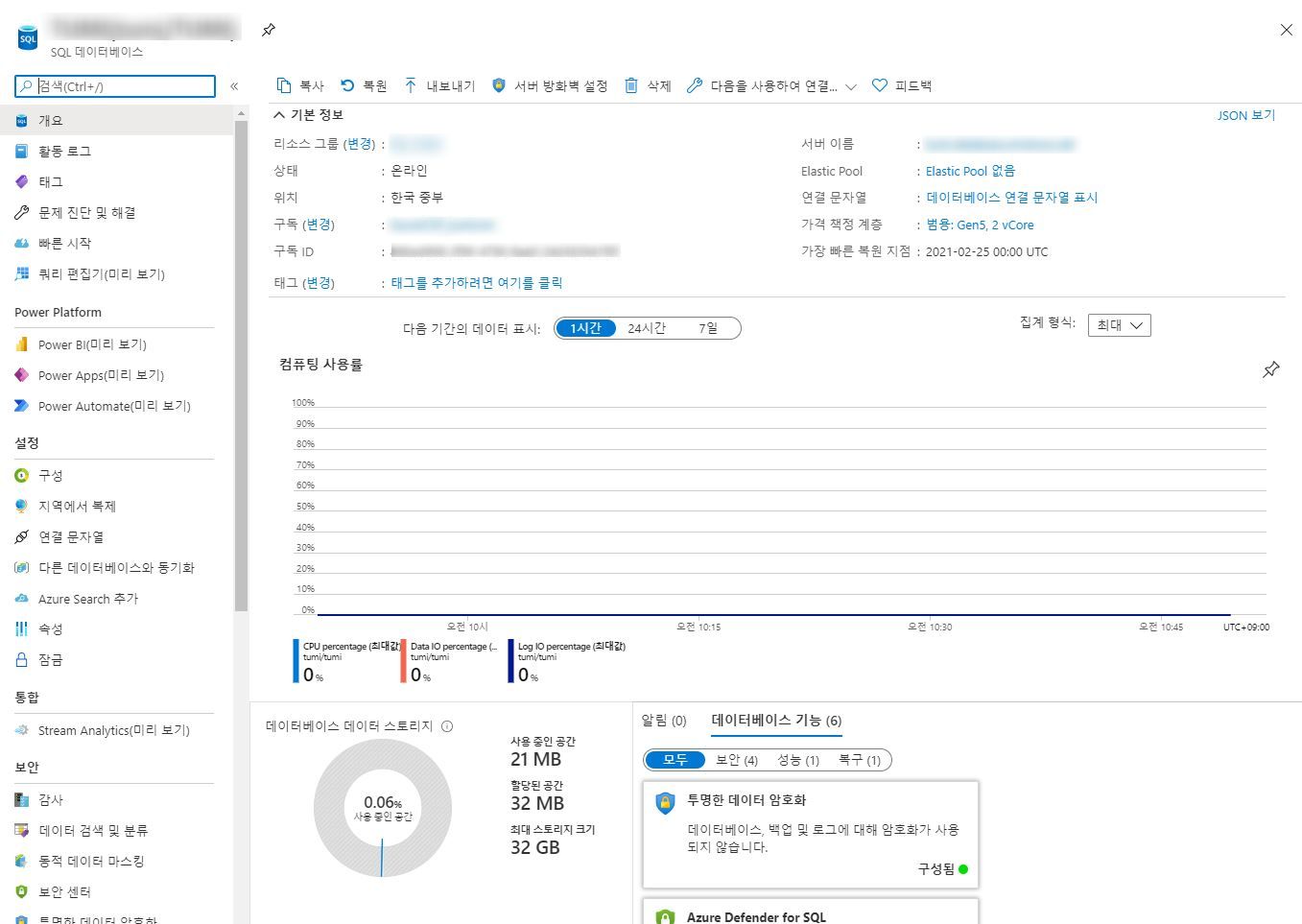
Task: Click the 복원 (restore) toolbar icon
Action: coord(347,85)
